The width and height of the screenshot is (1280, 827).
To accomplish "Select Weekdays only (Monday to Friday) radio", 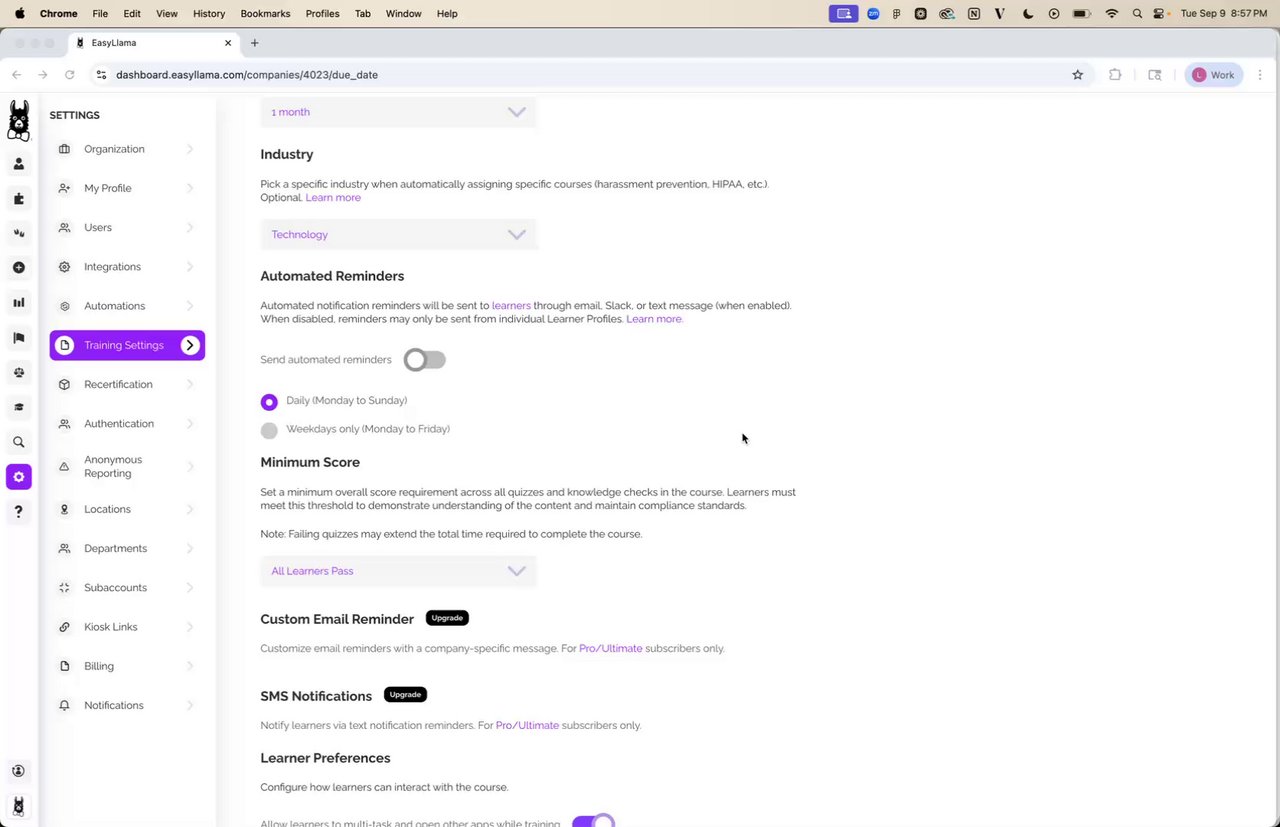I will (269, 431).
